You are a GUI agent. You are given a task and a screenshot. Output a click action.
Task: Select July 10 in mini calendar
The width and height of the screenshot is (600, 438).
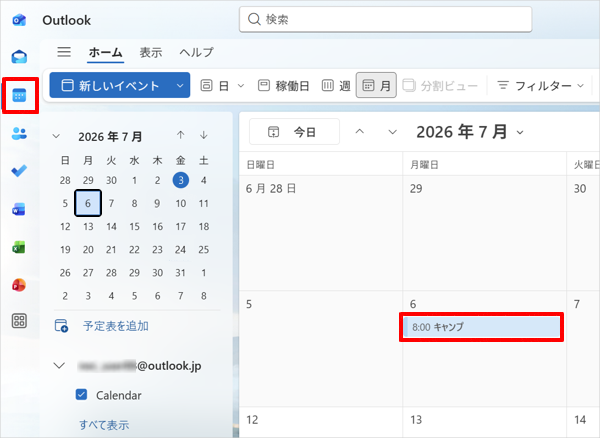[181, 203]
